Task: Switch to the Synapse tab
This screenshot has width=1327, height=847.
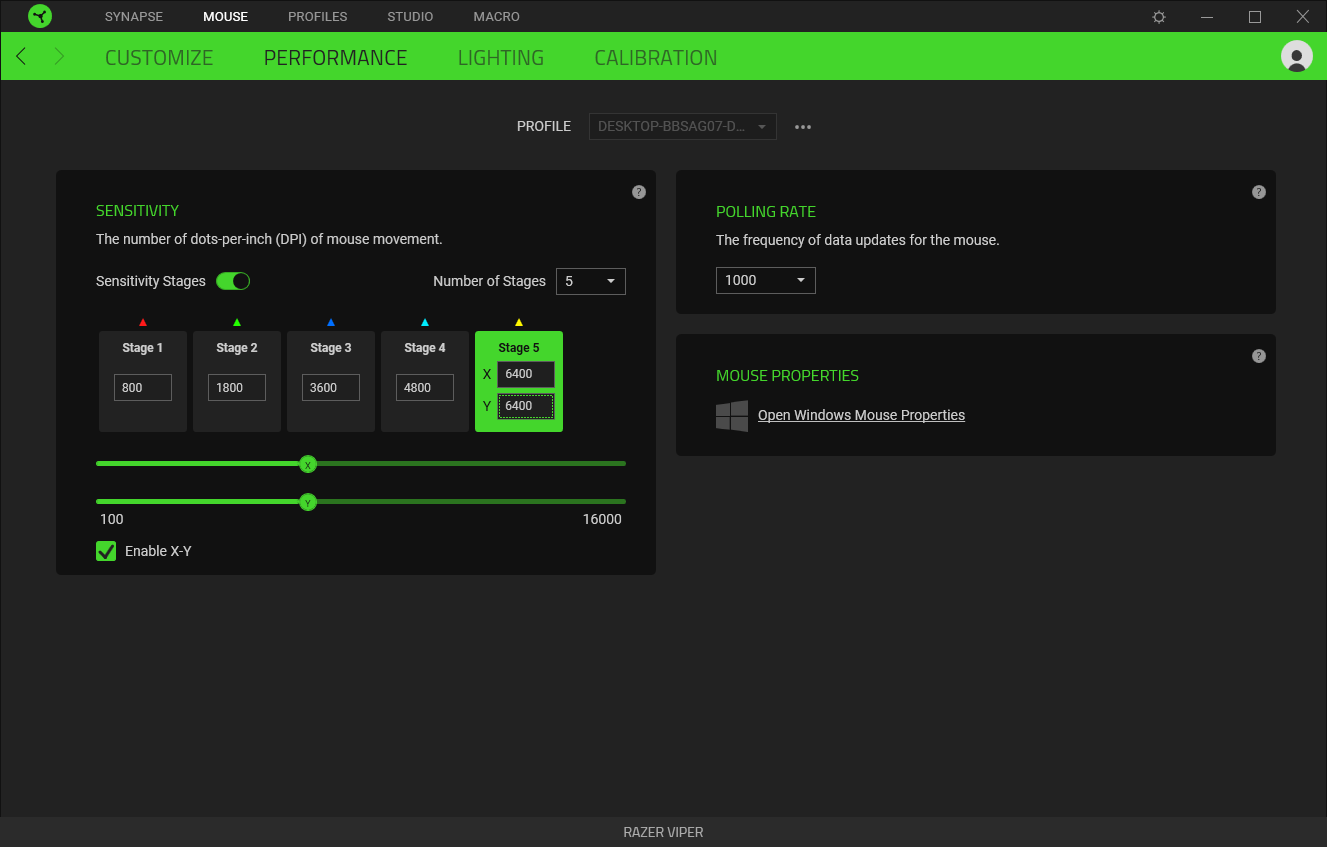Action: coord(134,17)
